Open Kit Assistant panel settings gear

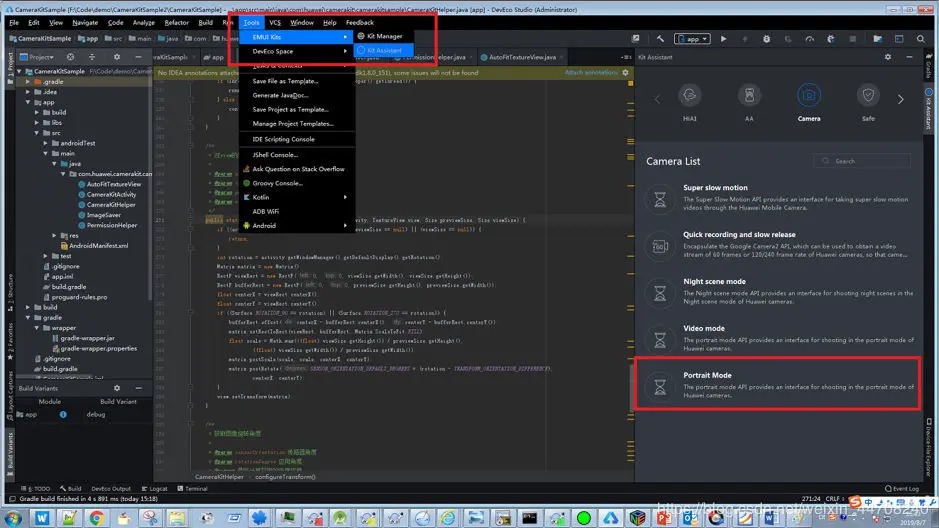pyautogui.click(x=887, y=57)
